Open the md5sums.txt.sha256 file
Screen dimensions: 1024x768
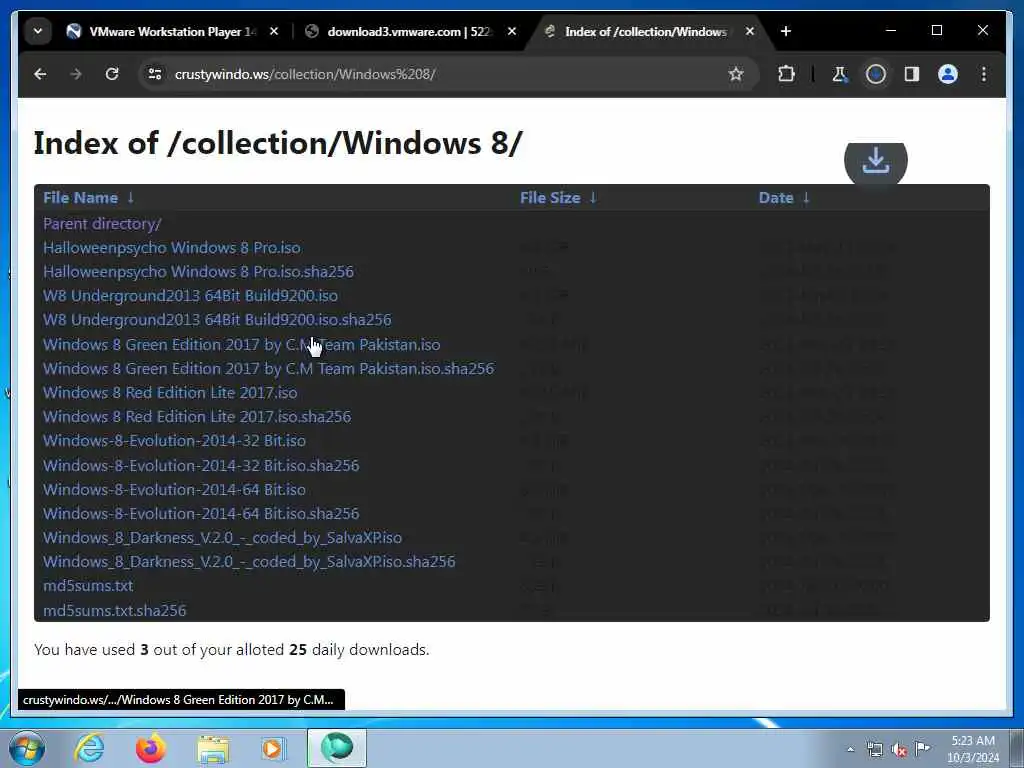115,611
